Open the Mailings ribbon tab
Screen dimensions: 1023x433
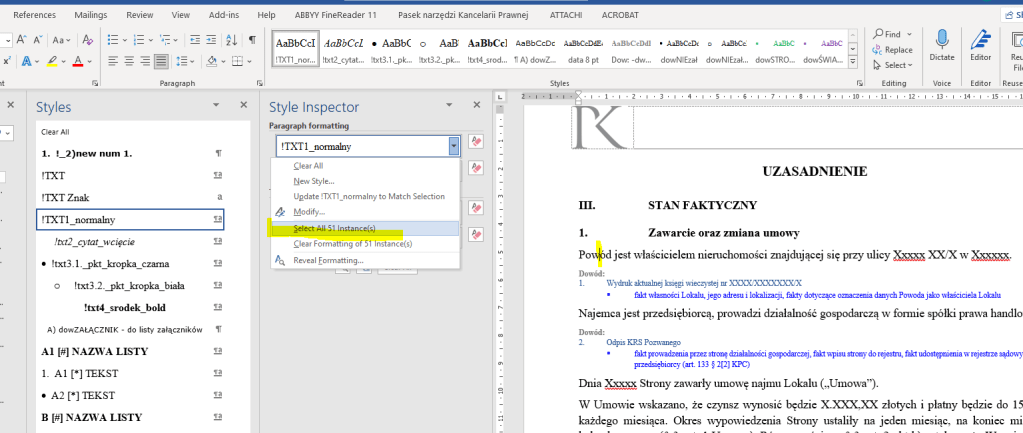[91, 15]
